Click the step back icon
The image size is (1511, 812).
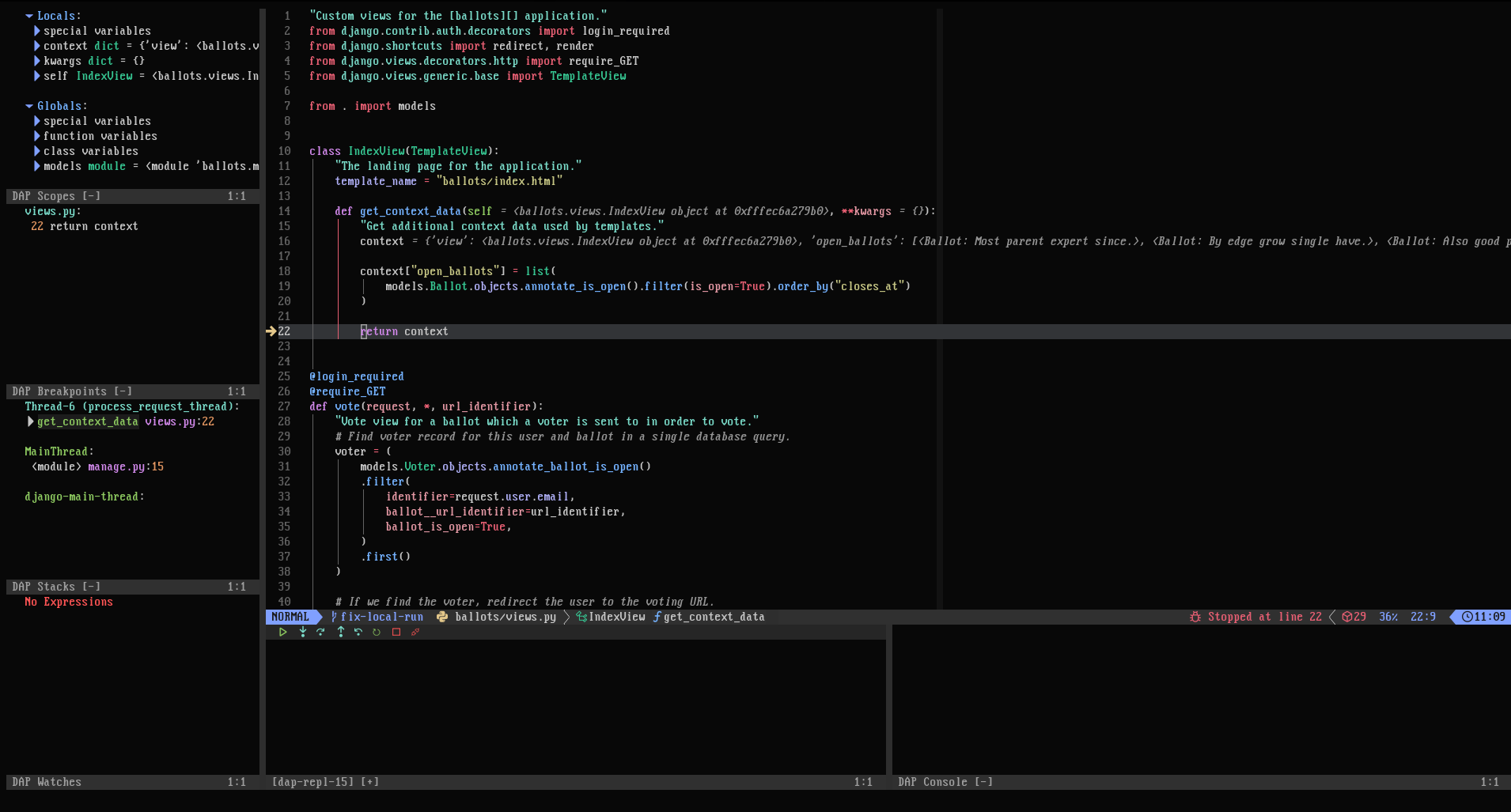click(x=358, y=632)
